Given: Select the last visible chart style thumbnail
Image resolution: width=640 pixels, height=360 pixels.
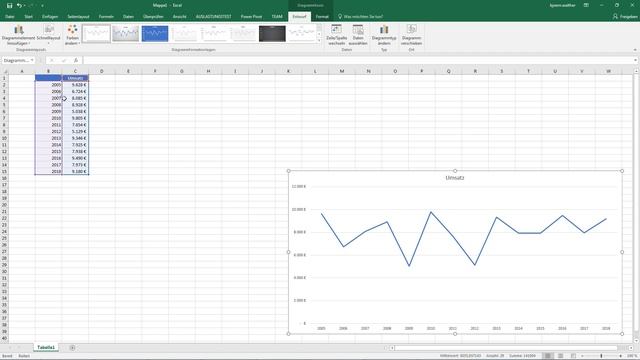Looking at the screenshot, I should [302, 33].
